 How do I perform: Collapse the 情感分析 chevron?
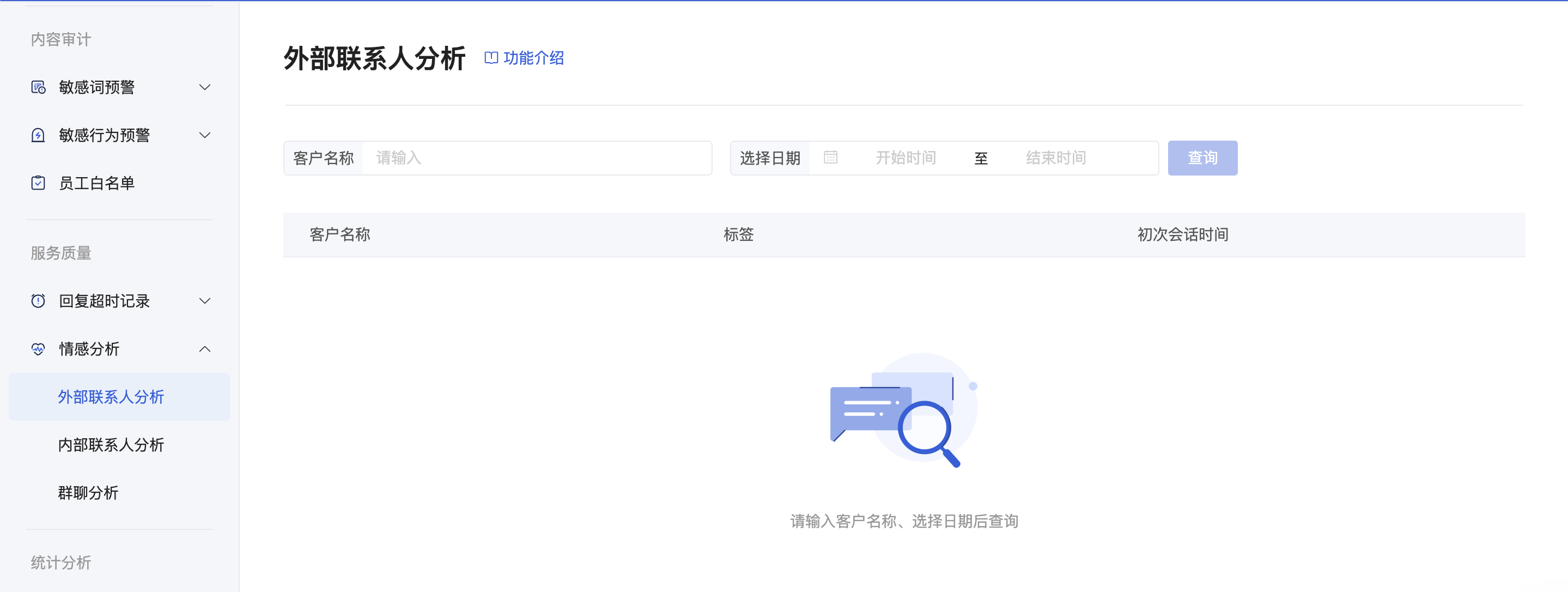click(x=205, y=349)
